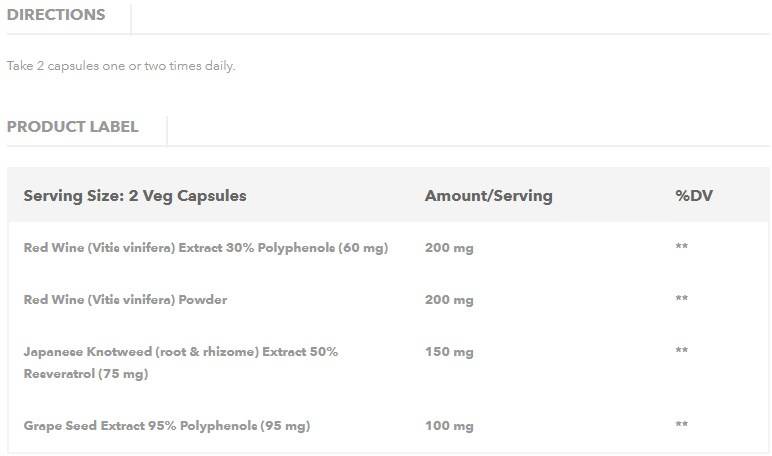Click the 100 mg amount value
772x456 pixels.
click(449, 426)
